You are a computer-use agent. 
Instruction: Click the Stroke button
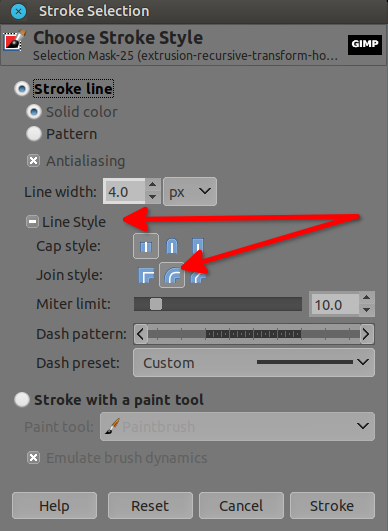(x=332, y=506)
